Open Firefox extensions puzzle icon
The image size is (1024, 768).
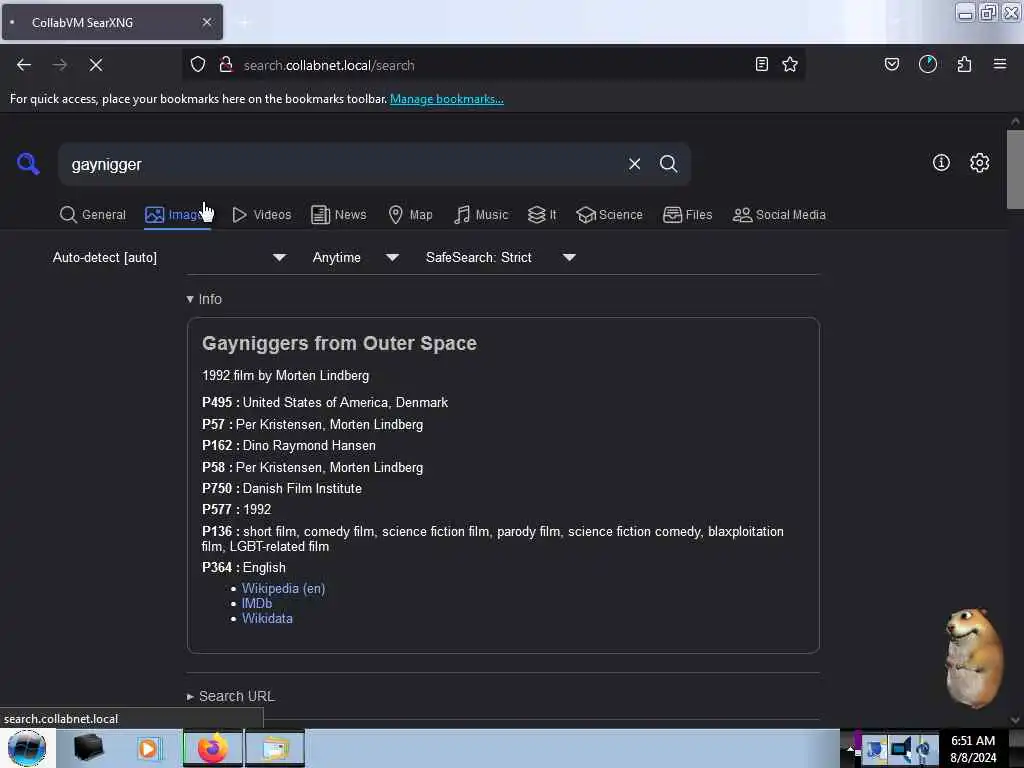coord(964,64)
